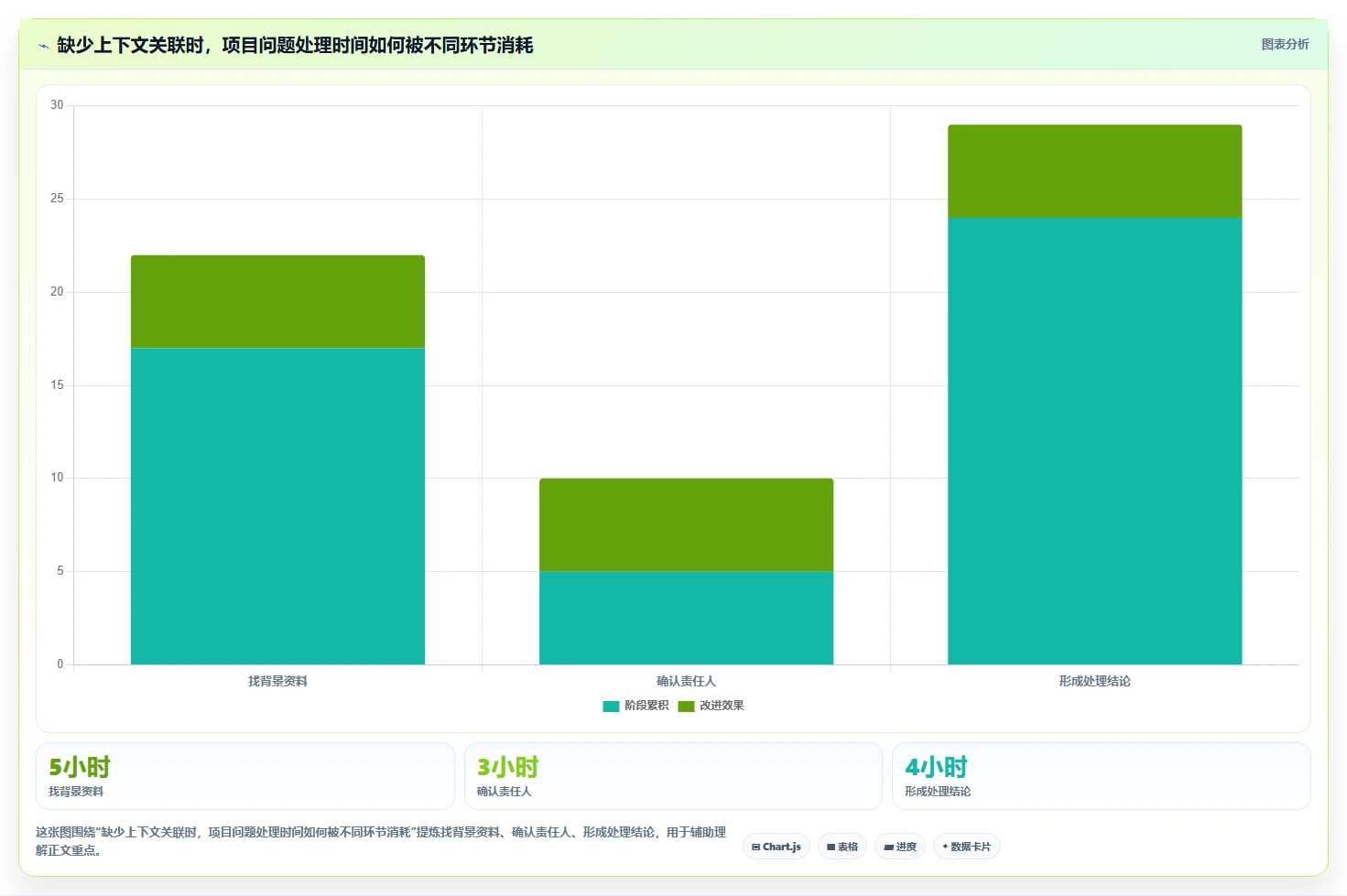Click the 5小时 stat card value

80,767
